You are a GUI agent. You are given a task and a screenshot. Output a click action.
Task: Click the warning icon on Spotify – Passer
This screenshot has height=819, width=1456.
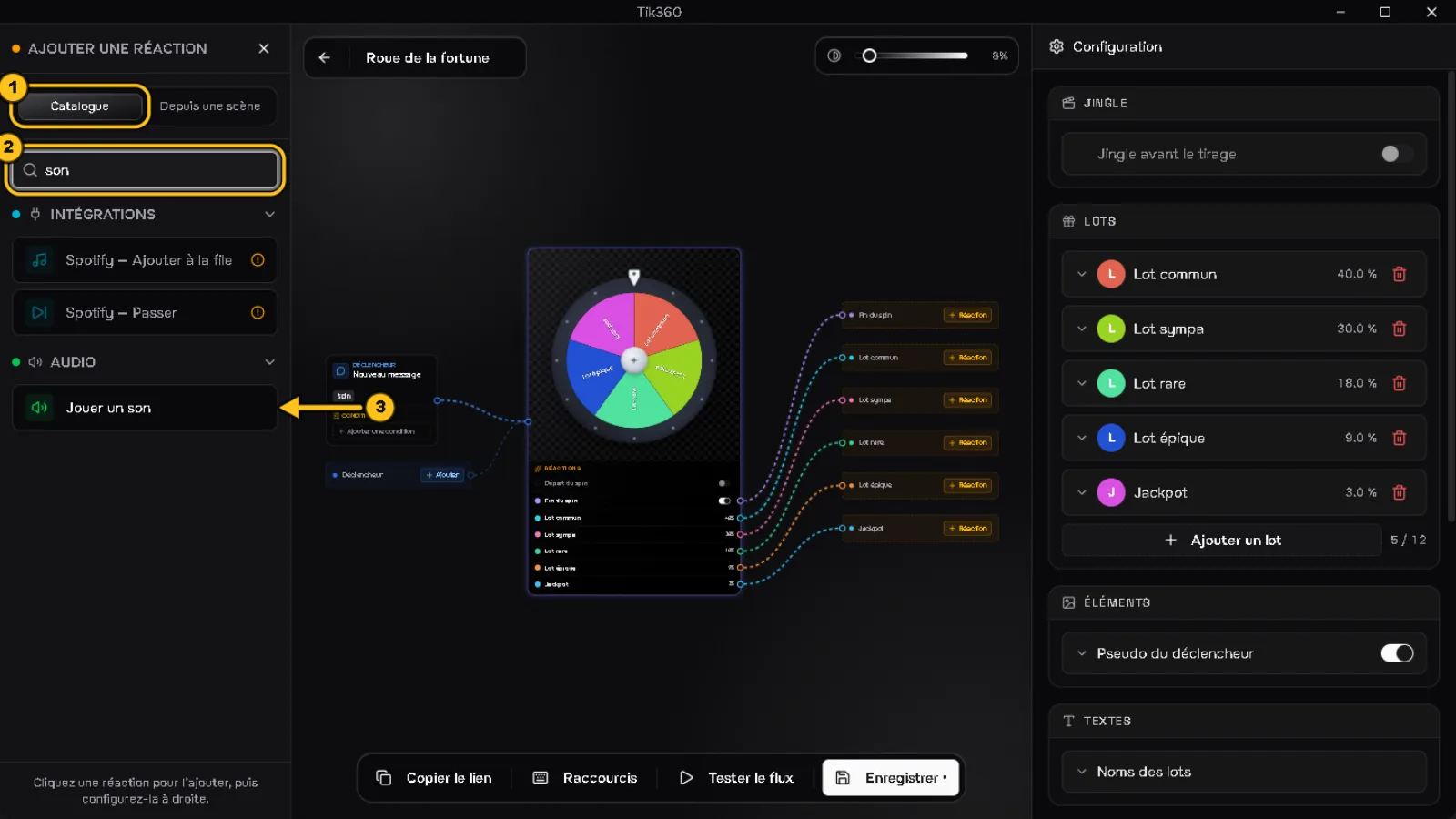point(258,313)
